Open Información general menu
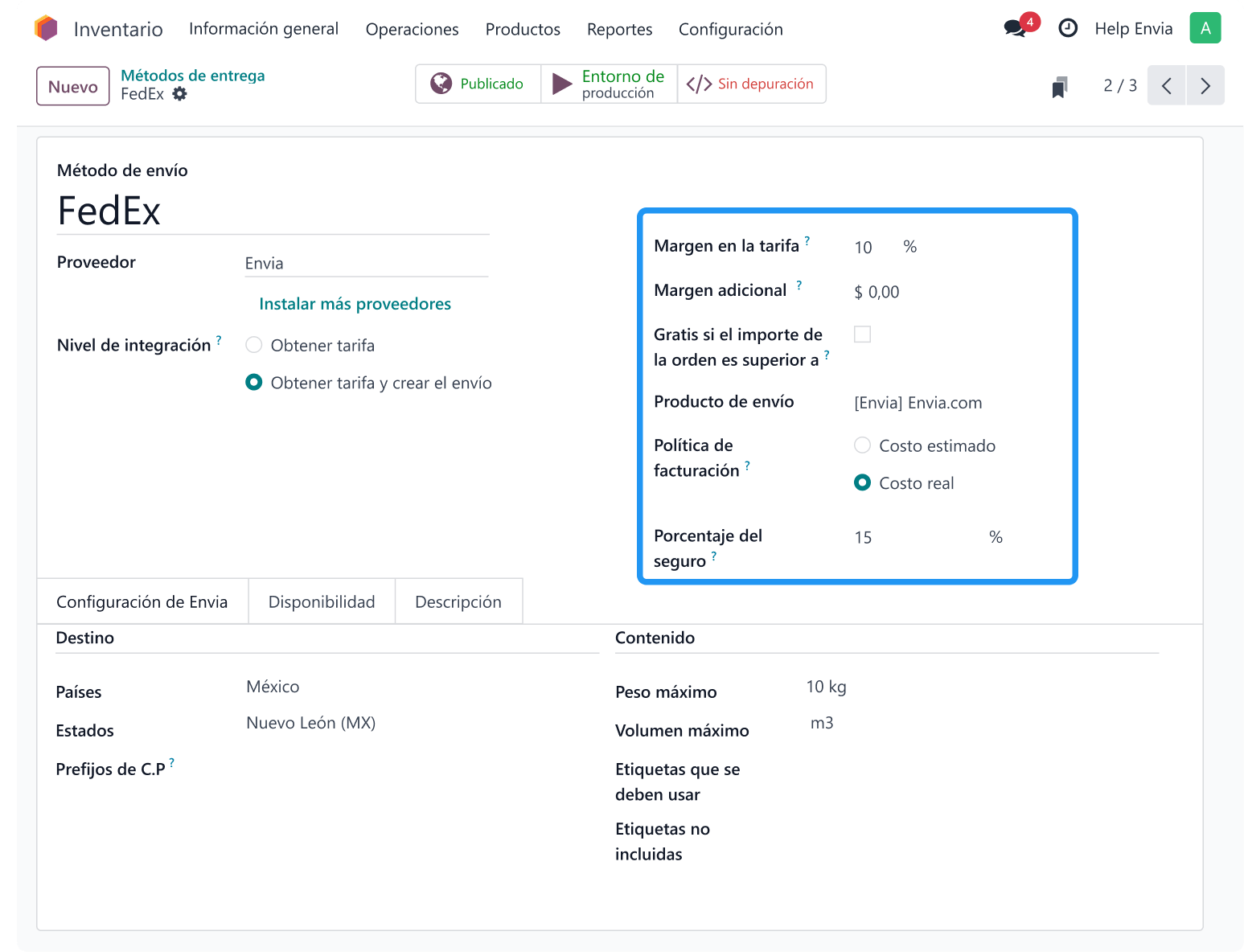The width and height of the screenshot is (1244, 952). click(x=264, y=29)
